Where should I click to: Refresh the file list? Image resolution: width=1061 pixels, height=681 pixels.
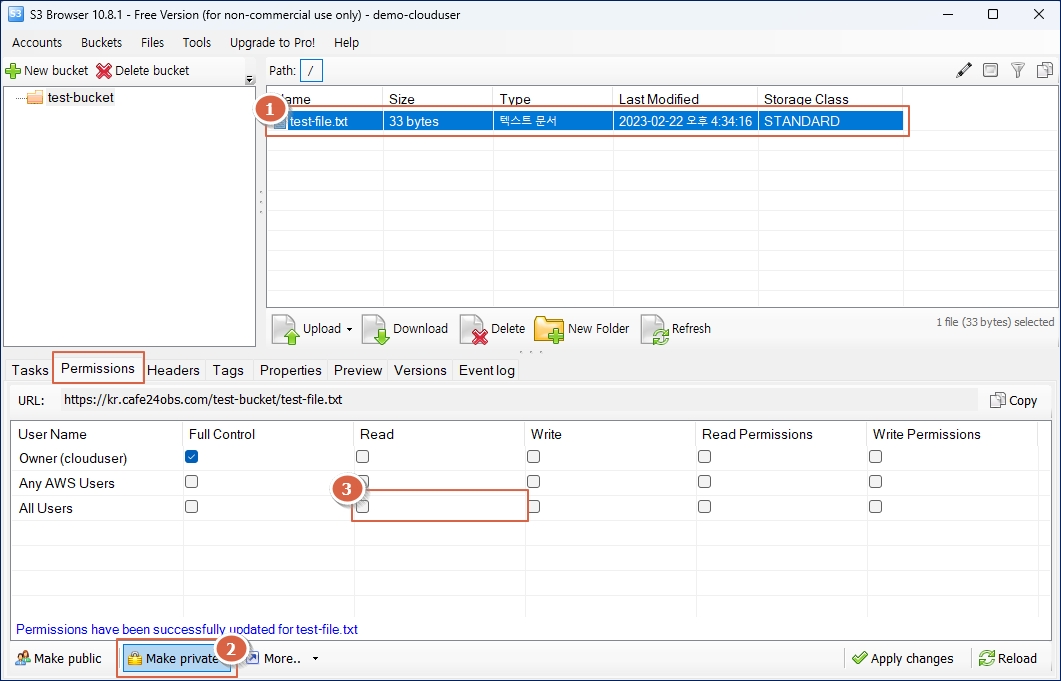(x=654, y=329)
